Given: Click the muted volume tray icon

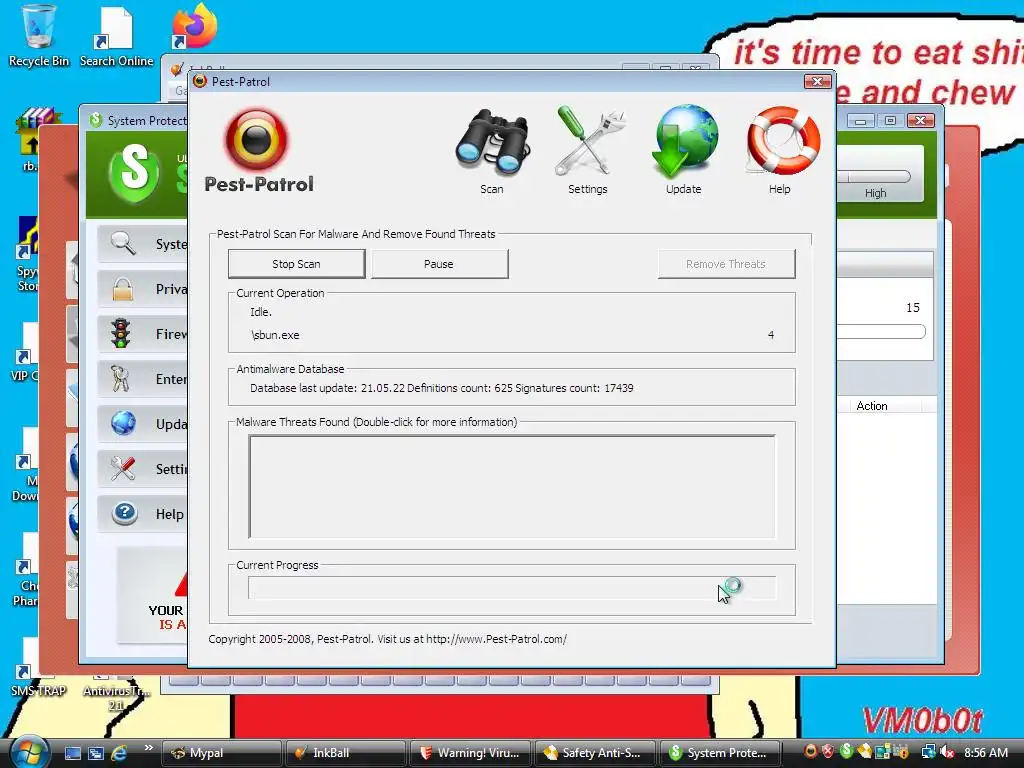Looking at the screenshot, I should 946,753.
